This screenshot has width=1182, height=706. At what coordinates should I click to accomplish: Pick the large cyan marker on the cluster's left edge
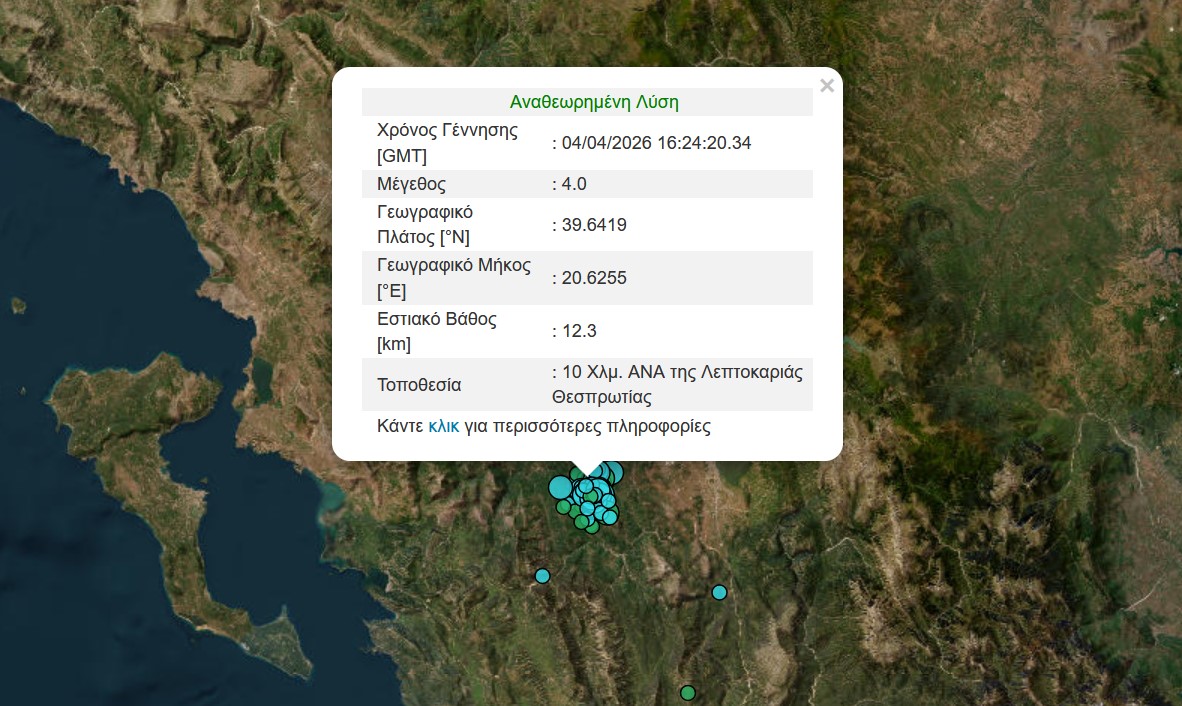560,487
